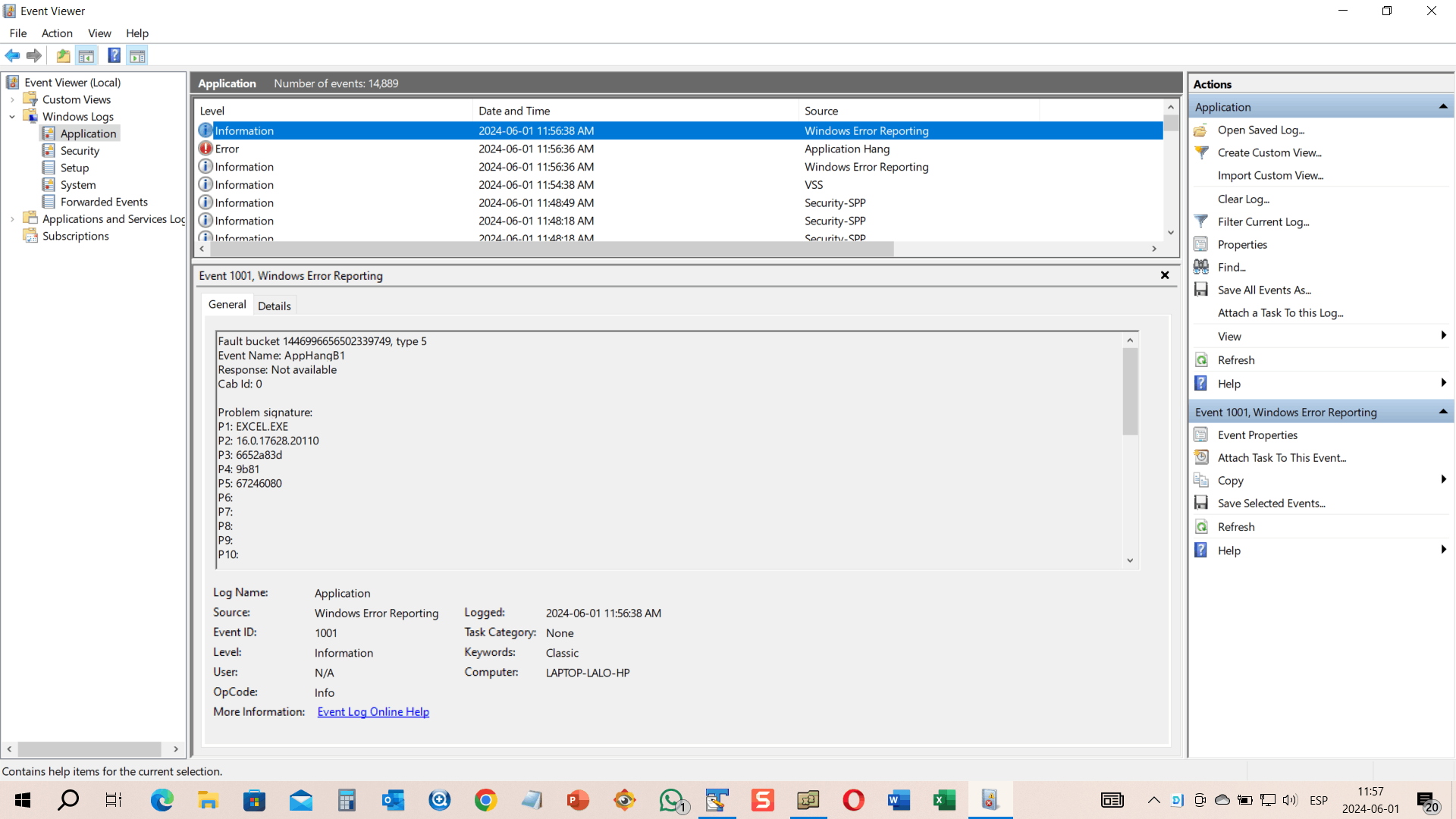
Task: Click Attach Task To This Event
Action: 1282,457
